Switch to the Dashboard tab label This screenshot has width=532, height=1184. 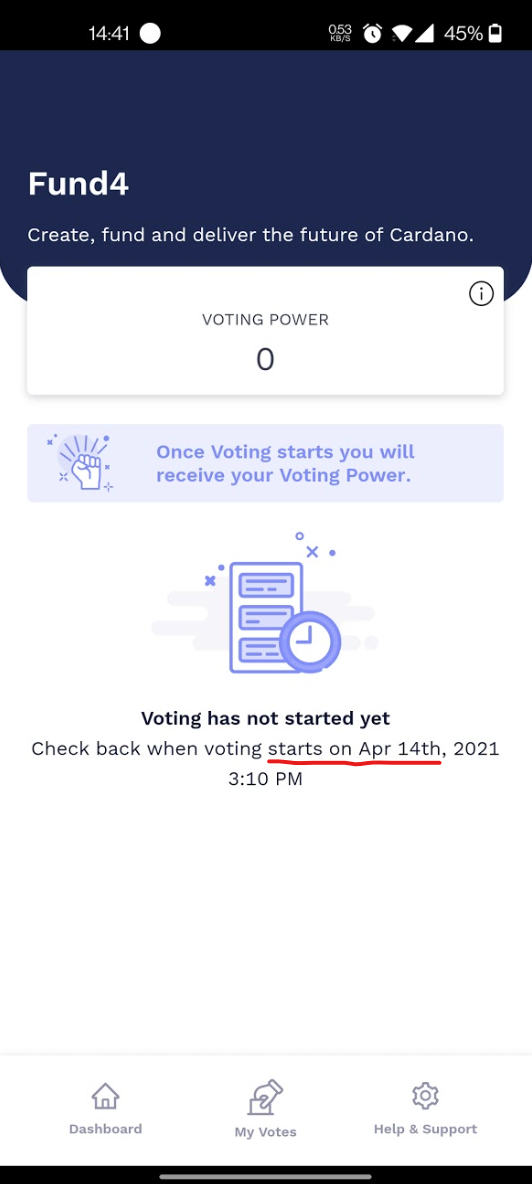106,1129
